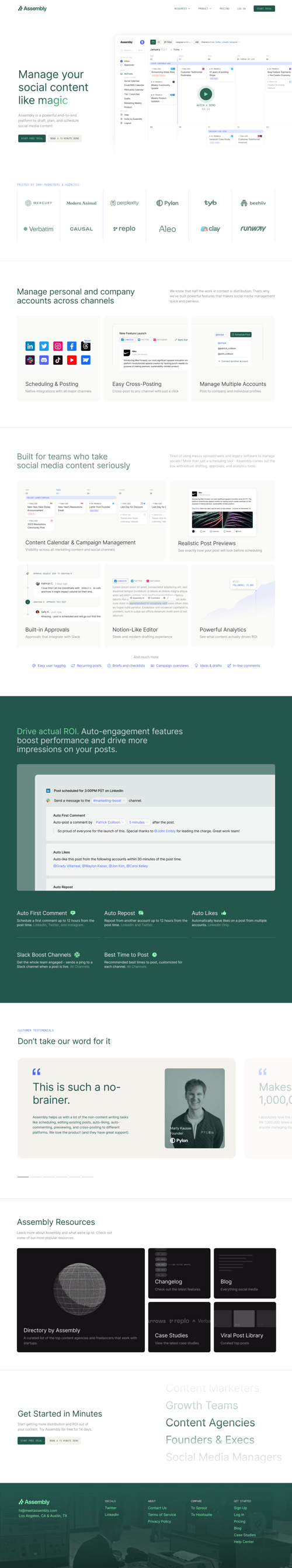Open the footer LinkedIn socials link
The width and height of the screenshot is (292, 1568).
[x=112, y=1514]
